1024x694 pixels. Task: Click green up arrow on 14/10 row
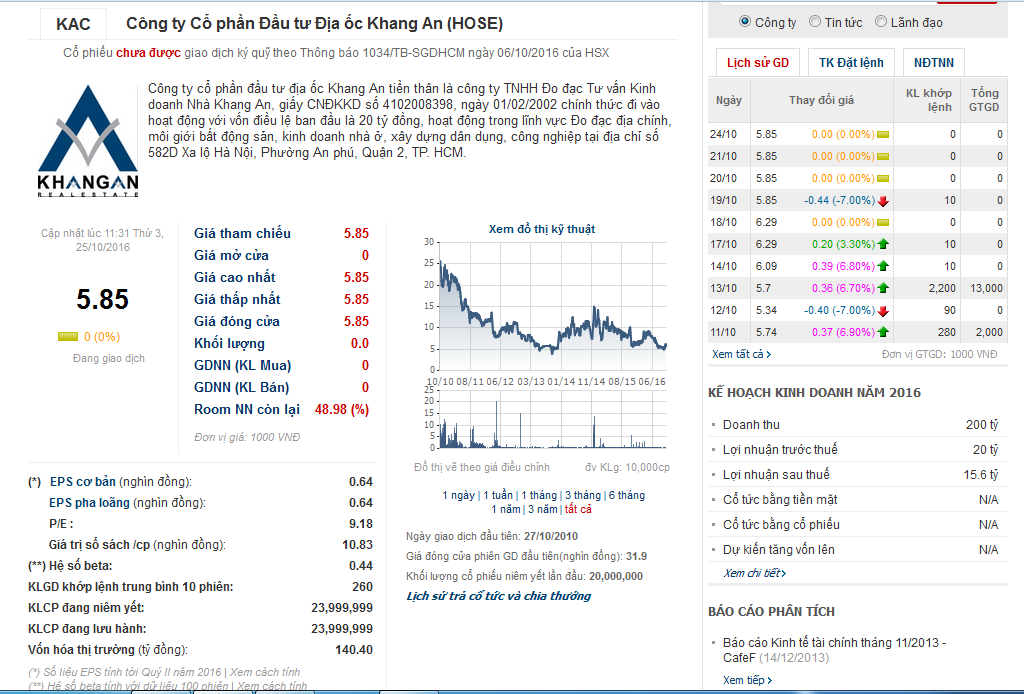click(883, 266)
